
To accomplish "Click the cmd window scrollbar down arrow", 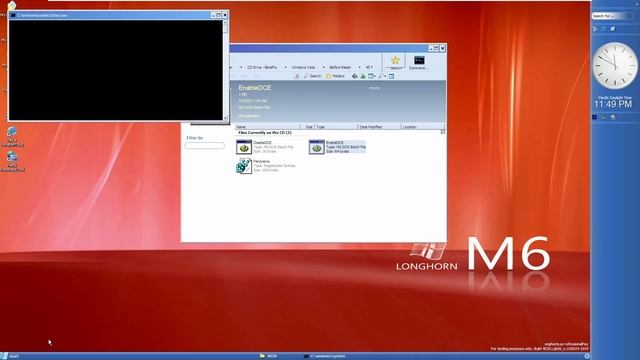I will click(x=225, y=118).
